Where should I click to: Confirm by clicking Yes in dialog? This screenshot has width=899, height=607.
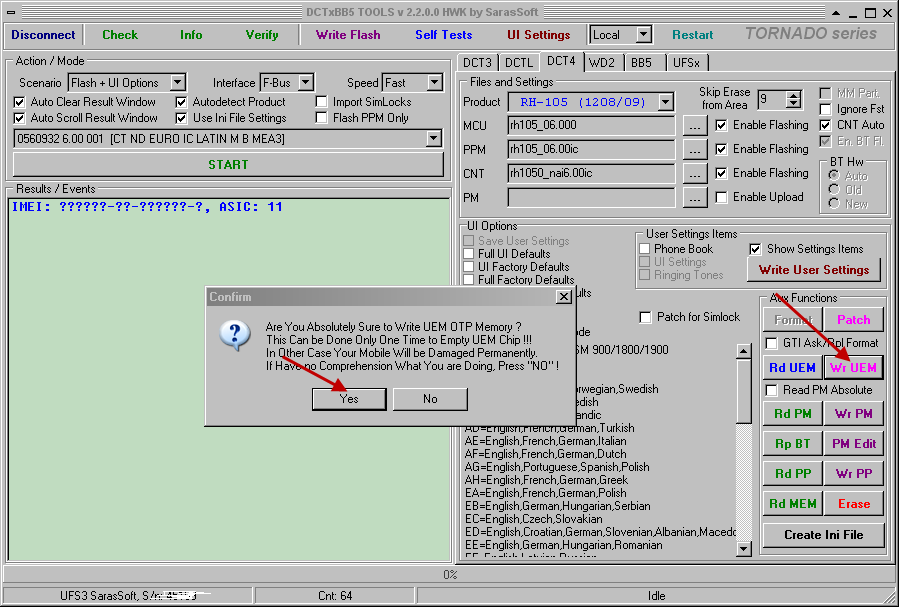[349, 399]
